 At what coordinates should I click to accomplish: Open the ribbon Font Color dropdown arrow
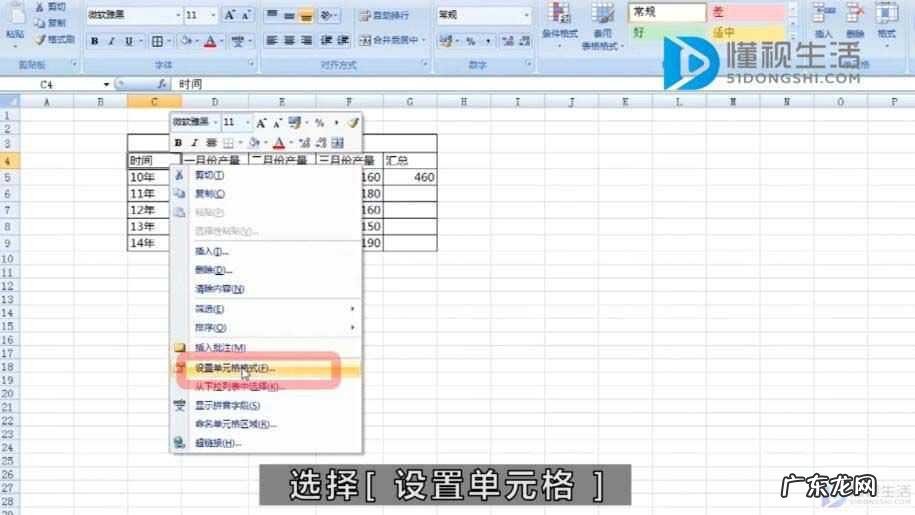[223, 41]
